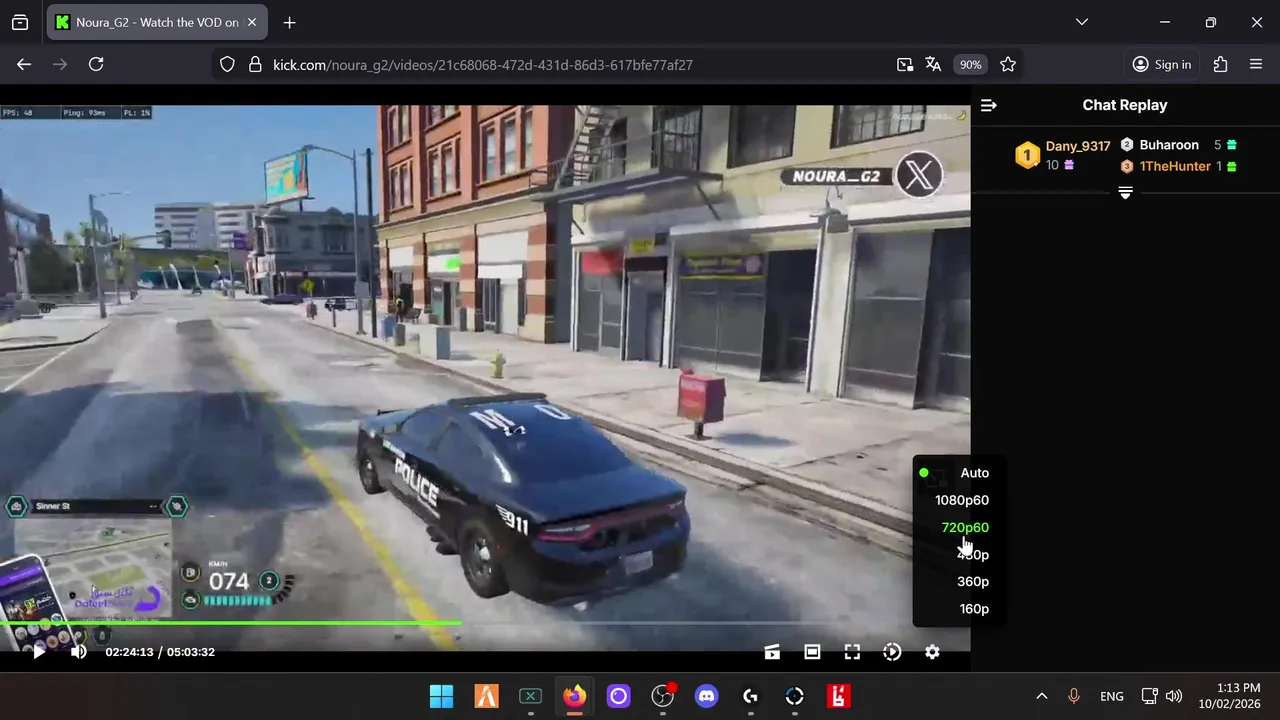Play the VOD video
The height and width of the screenshot is (720, 1280).
38,652
